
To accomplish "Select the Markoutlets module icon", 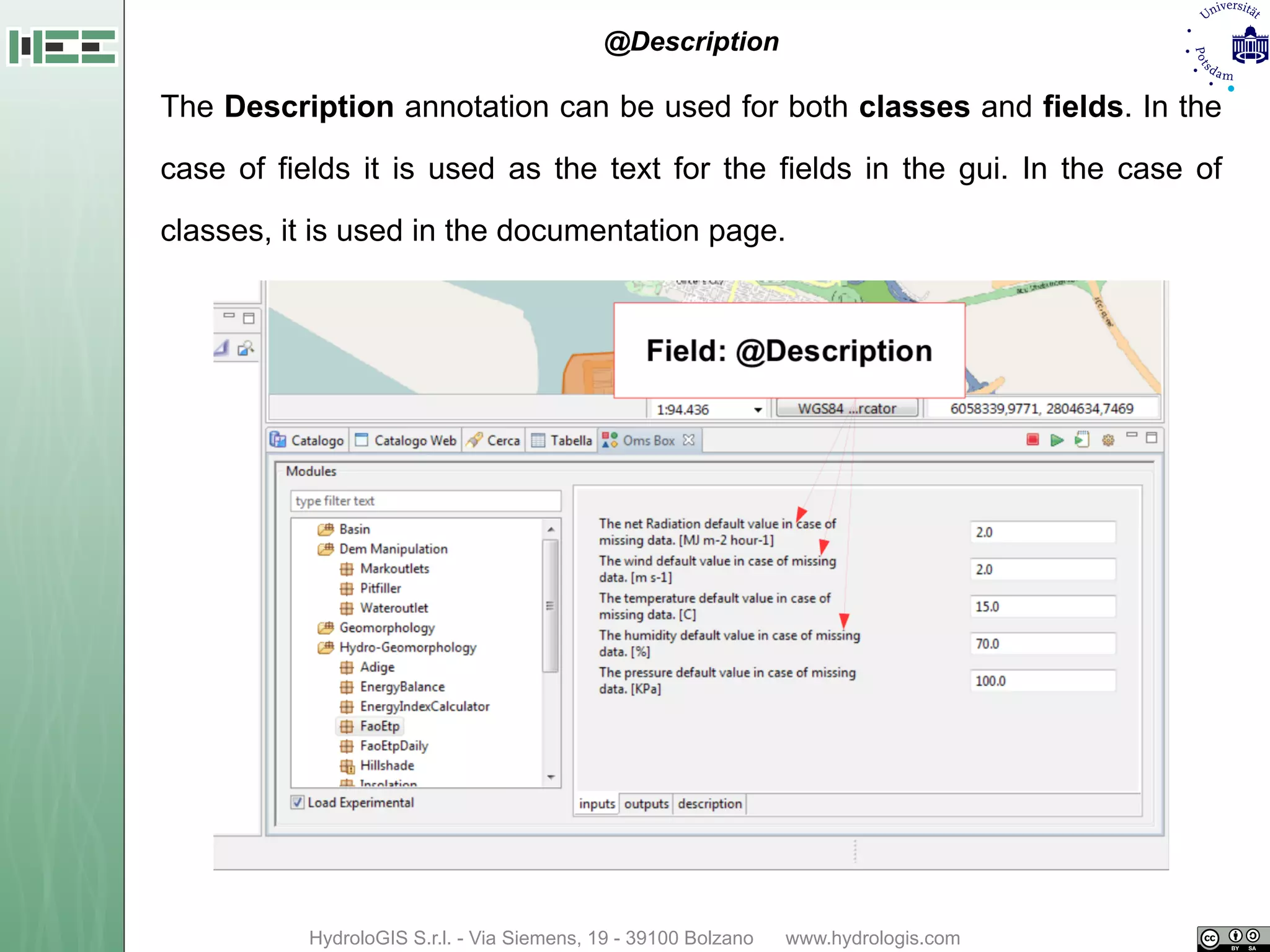I will click(x=347, y=569).
